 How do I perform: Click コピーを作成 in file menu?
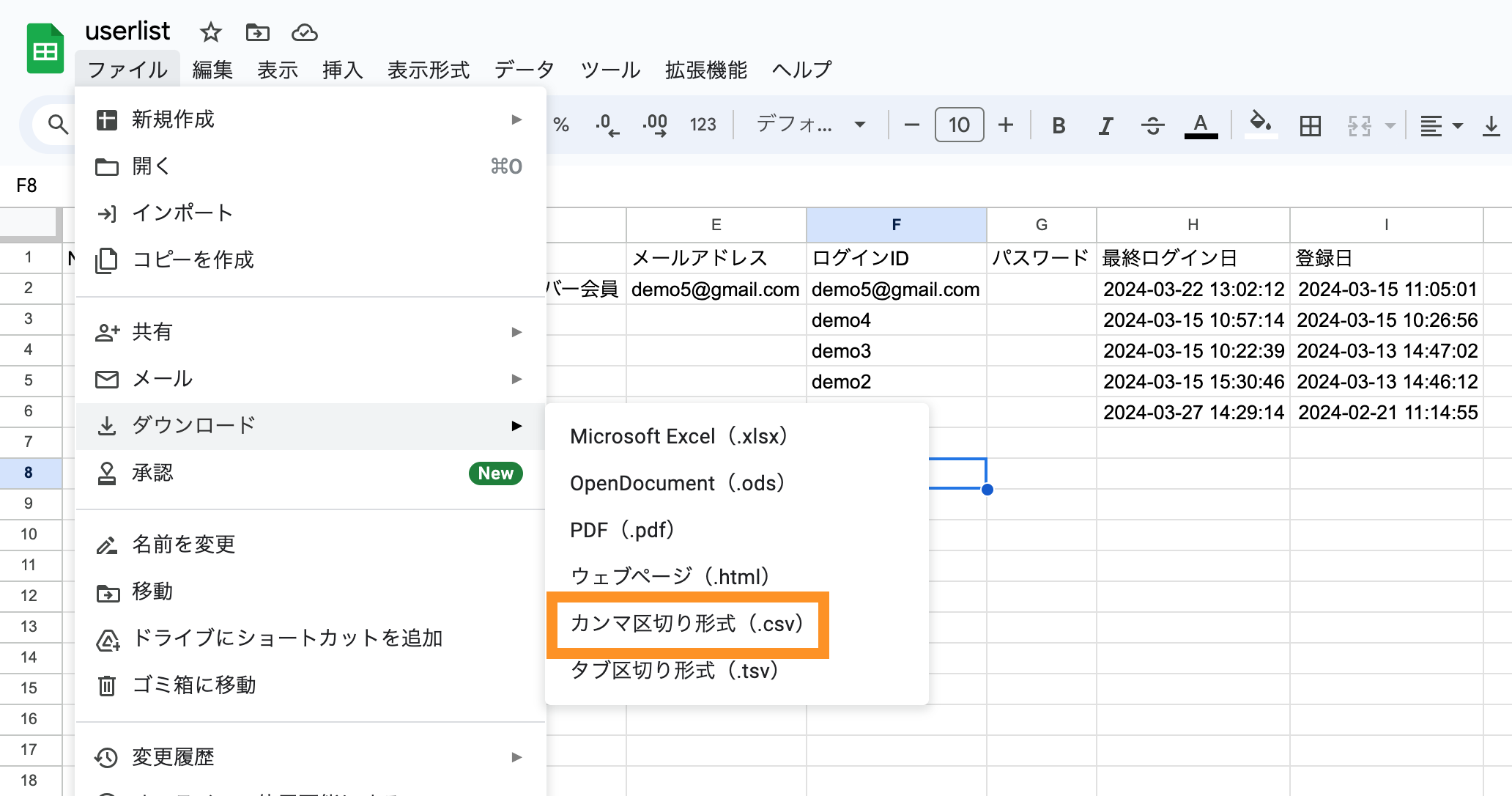click(x=193, y=260)
